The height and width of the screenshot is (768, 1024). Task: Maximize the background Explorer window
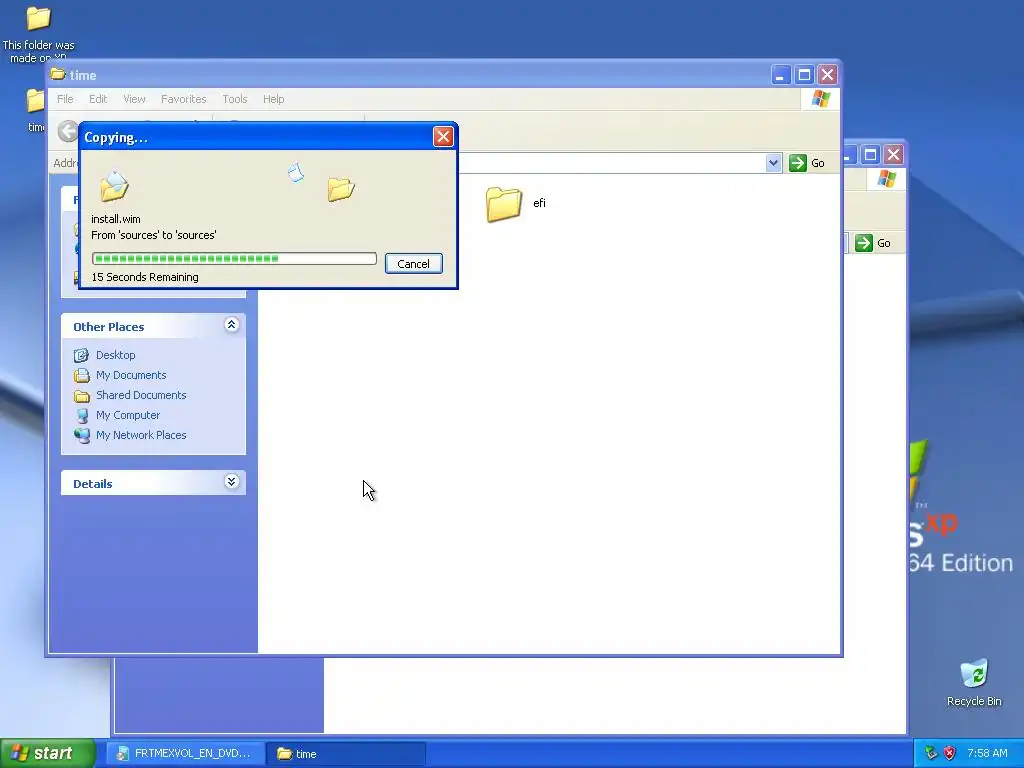[870, 155]
